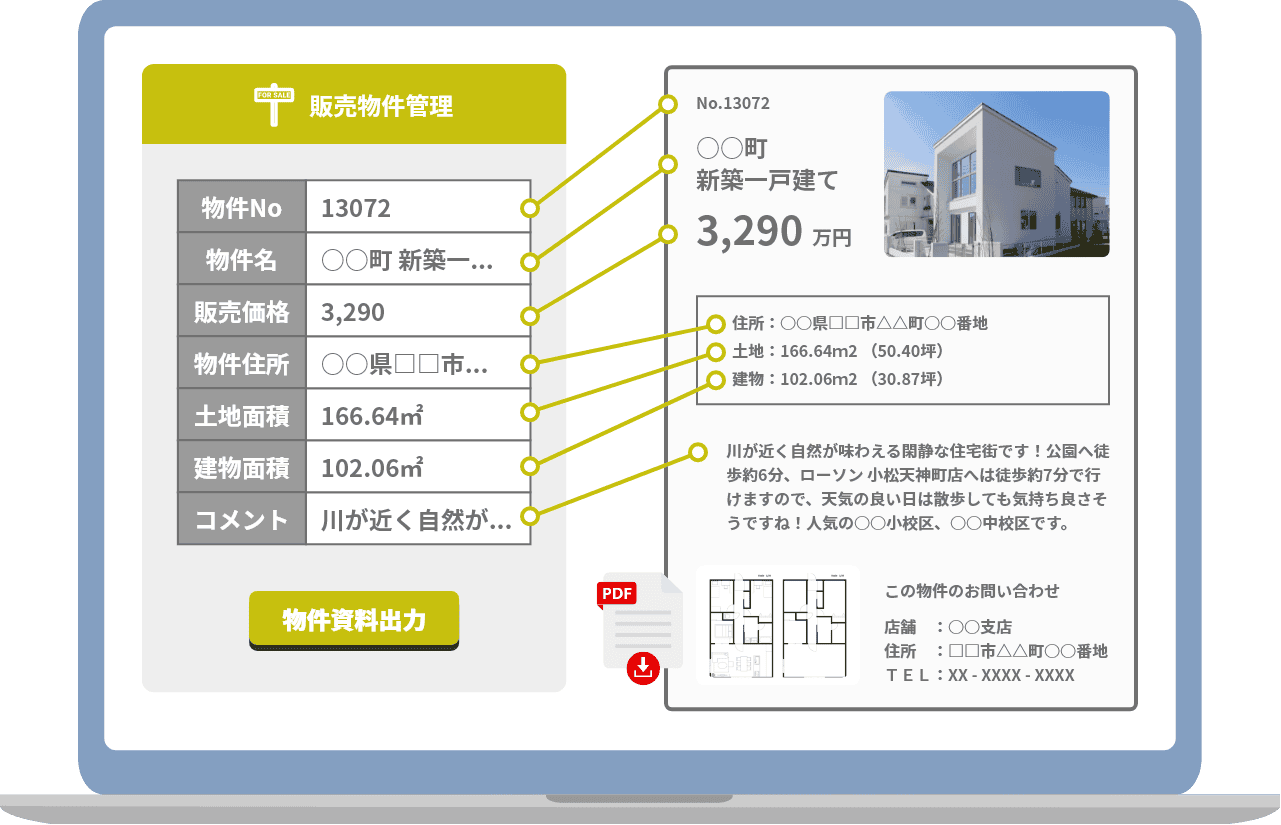The width and height of the screenshot is (1281, 825).
Task: Select the 建物面積 field showing 102.06㎡
Action: 415,468
